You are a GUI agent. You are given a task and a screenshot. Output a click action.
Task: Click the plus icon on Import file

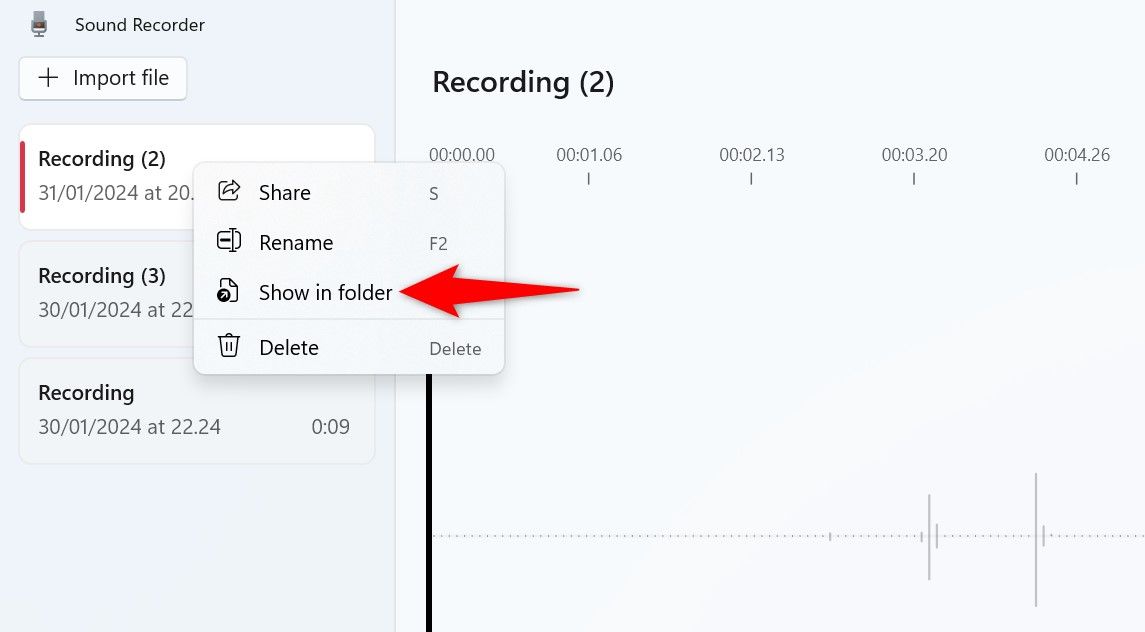(47, 78)
